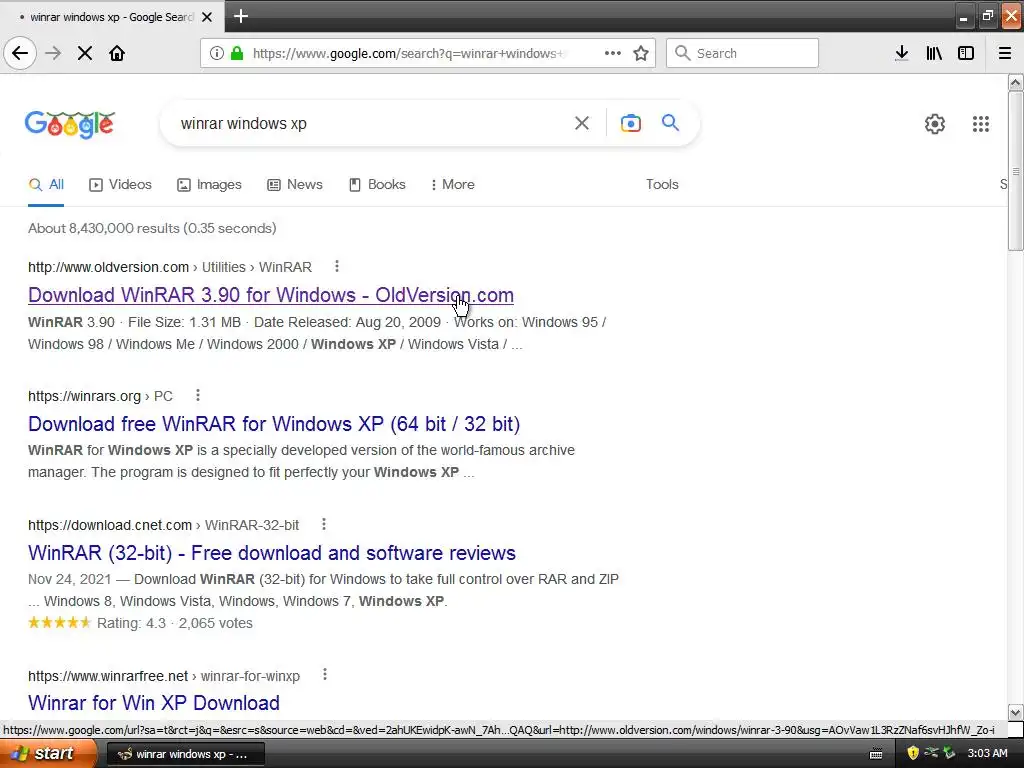Open options for the oldversion.com result
Viewport: 1024px width, 768px height.
tap(337, 266)
